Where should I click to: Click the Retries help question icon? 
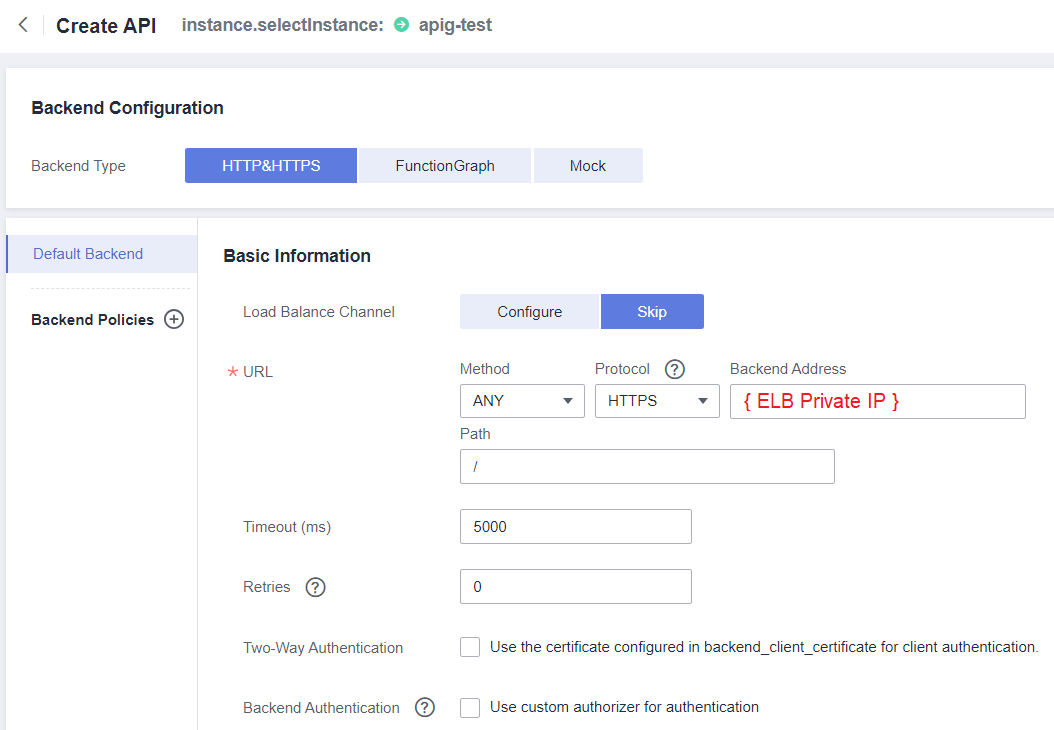pyautogui.click(x=316, y=587)
